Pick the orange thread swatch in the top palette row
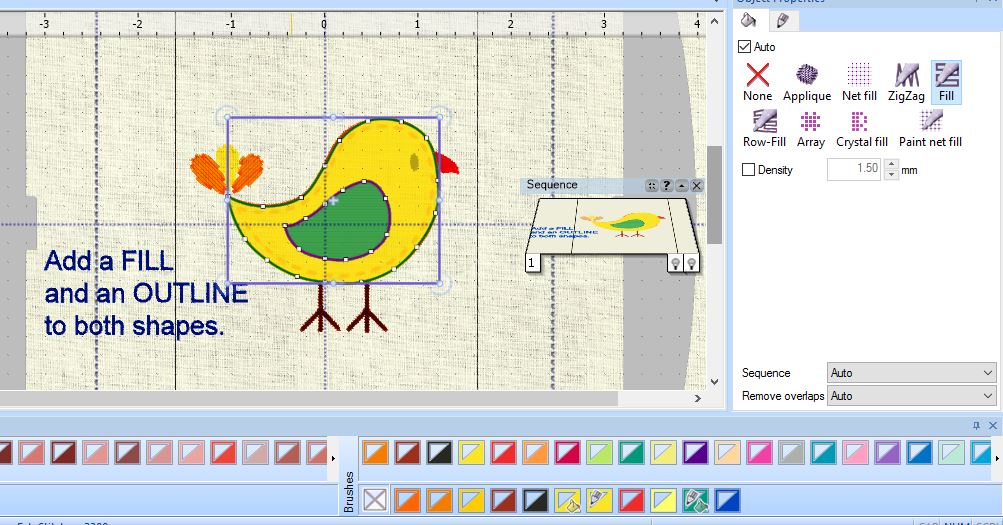 375,452
